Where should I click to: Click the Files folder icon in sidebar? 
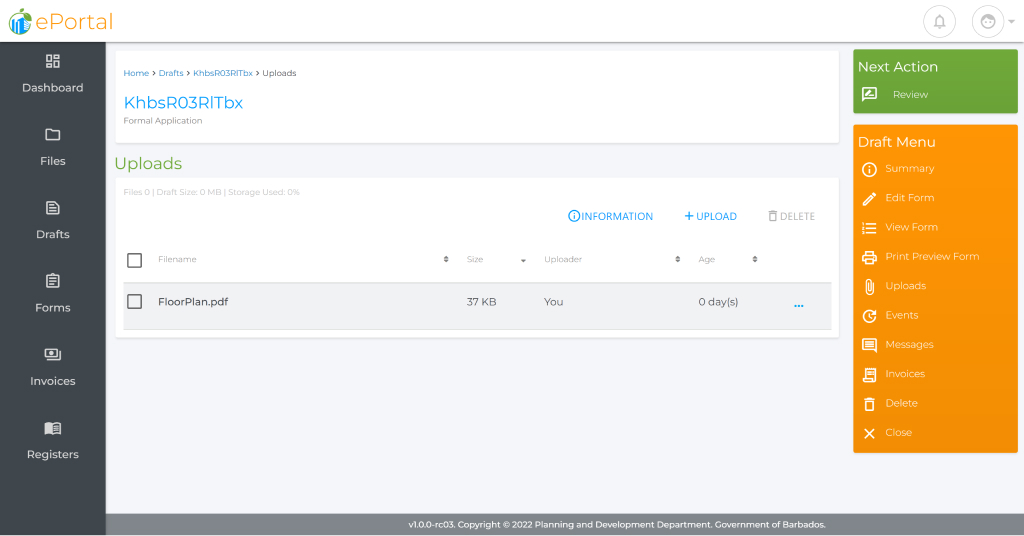(53, 134)
